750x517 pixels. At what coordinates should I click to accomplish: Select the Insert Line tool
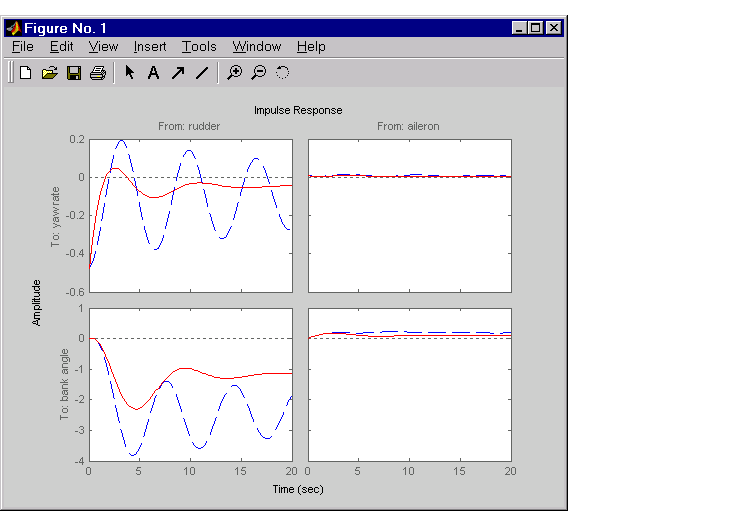click(201, 72)
